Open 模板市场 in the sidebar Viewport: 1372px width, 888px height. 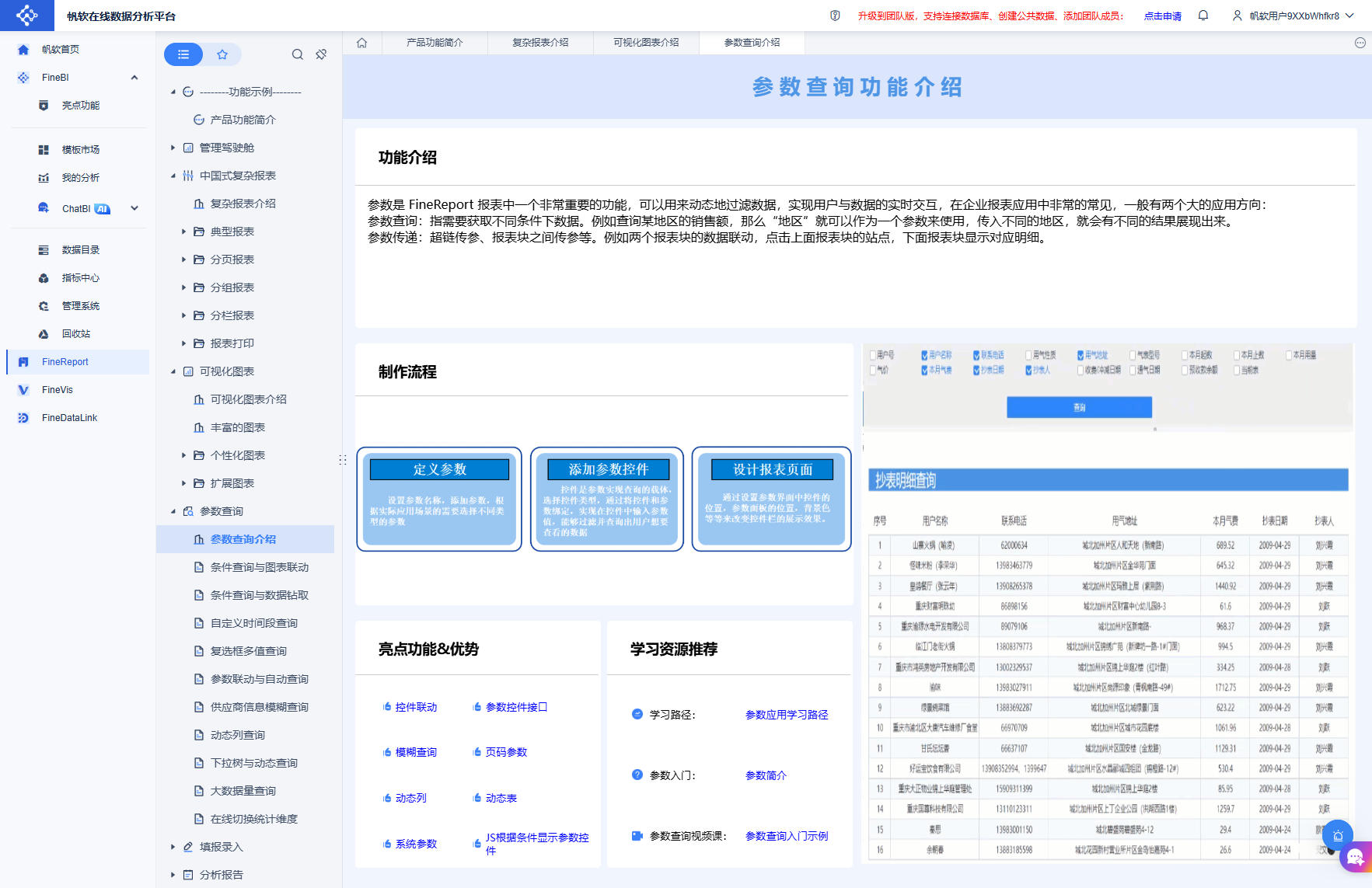(80, 150)
